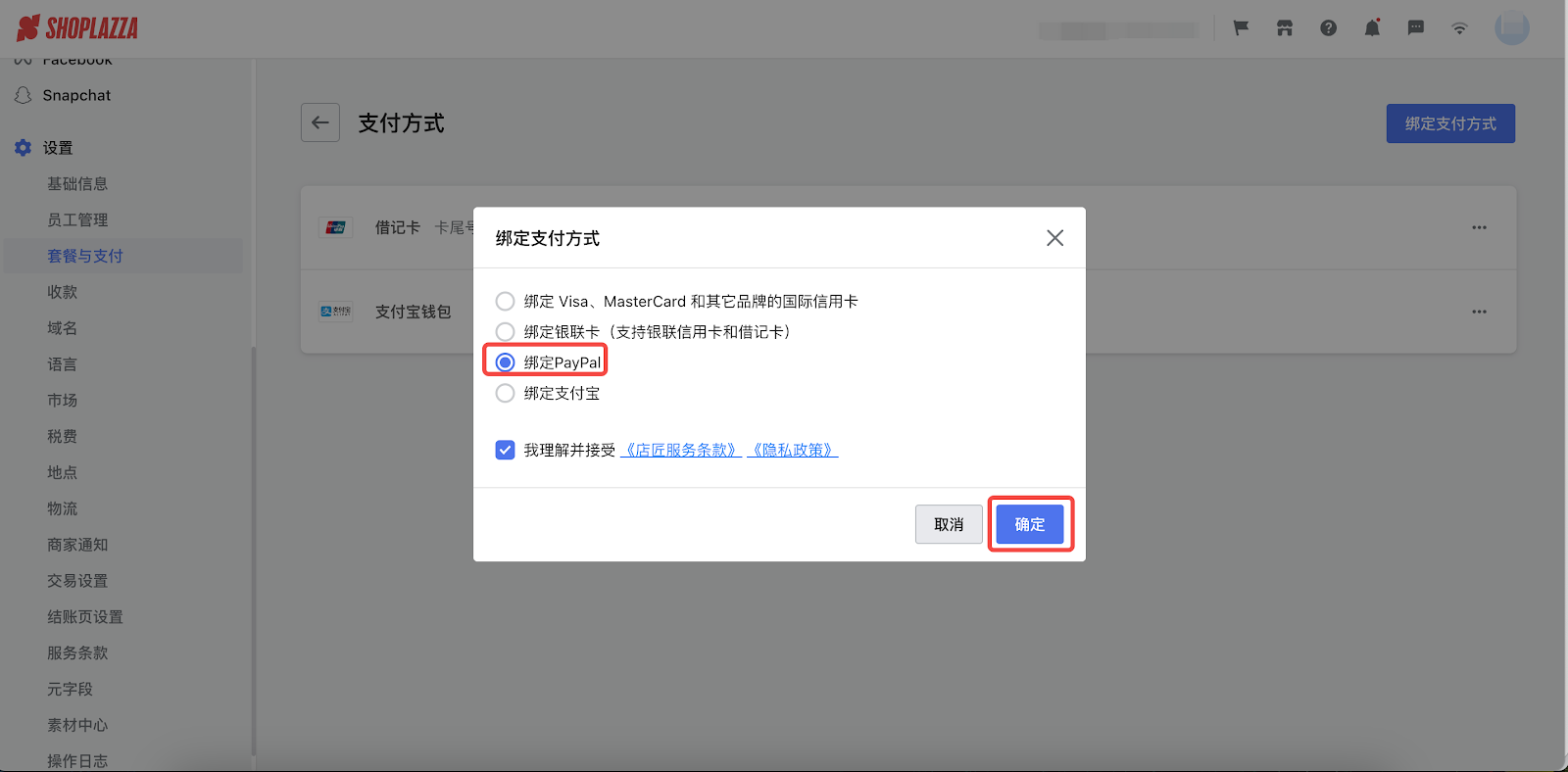Open 元字段 in sidebar
The width and height of the screenshot is (1568, 772).
pyautogui.click(x=70, y=689)
